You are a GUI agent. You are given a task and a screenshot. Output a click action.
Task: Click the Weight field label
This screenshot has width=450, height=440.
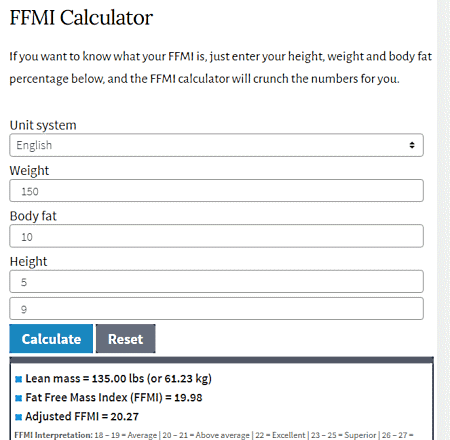point(29,171)
